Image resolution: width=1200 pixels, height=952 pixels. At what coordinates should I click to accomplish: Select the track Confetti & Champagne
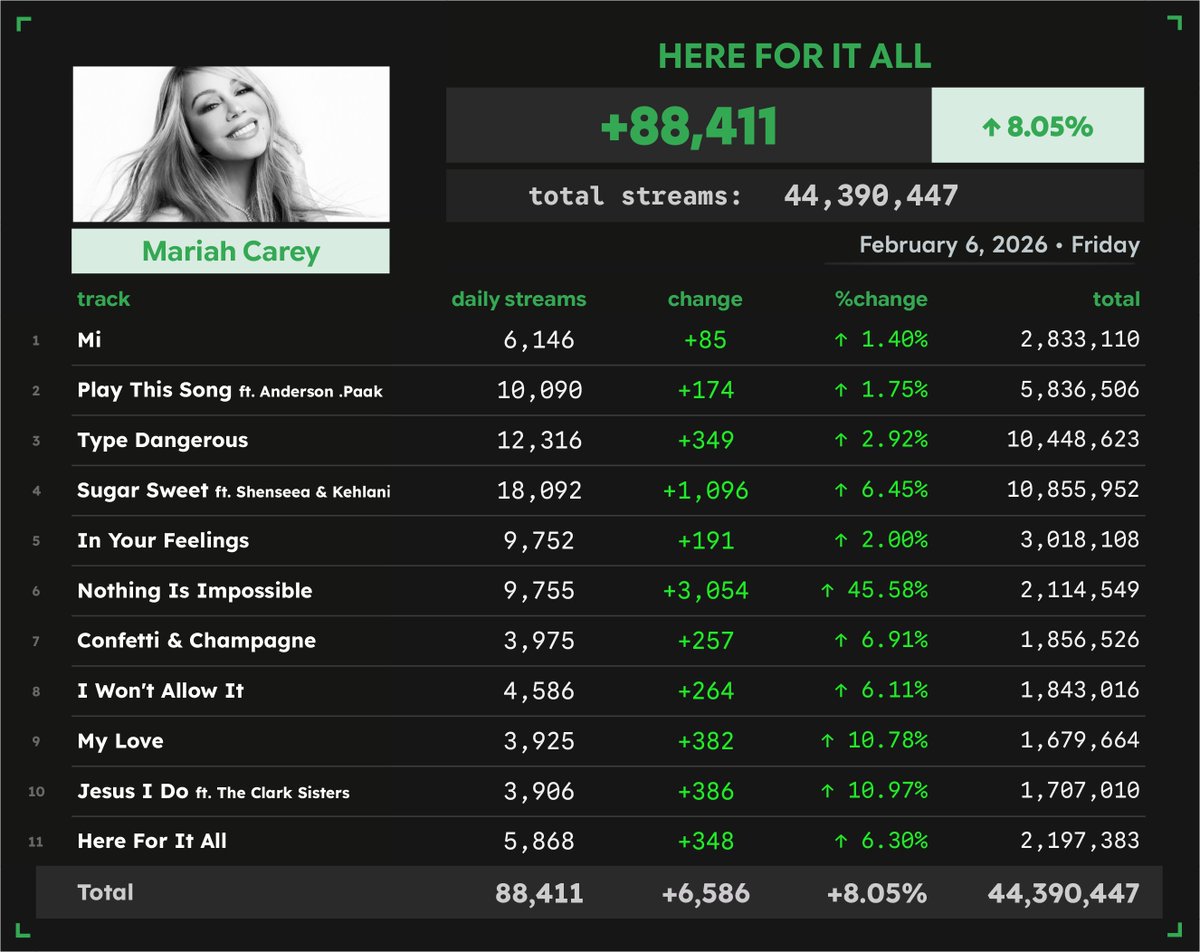[197, 641]
